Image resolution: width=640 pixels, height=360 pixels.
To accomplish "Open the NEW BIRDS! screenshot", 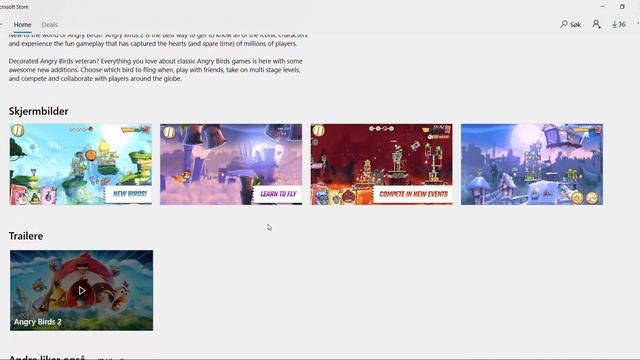I will point(81,164).
